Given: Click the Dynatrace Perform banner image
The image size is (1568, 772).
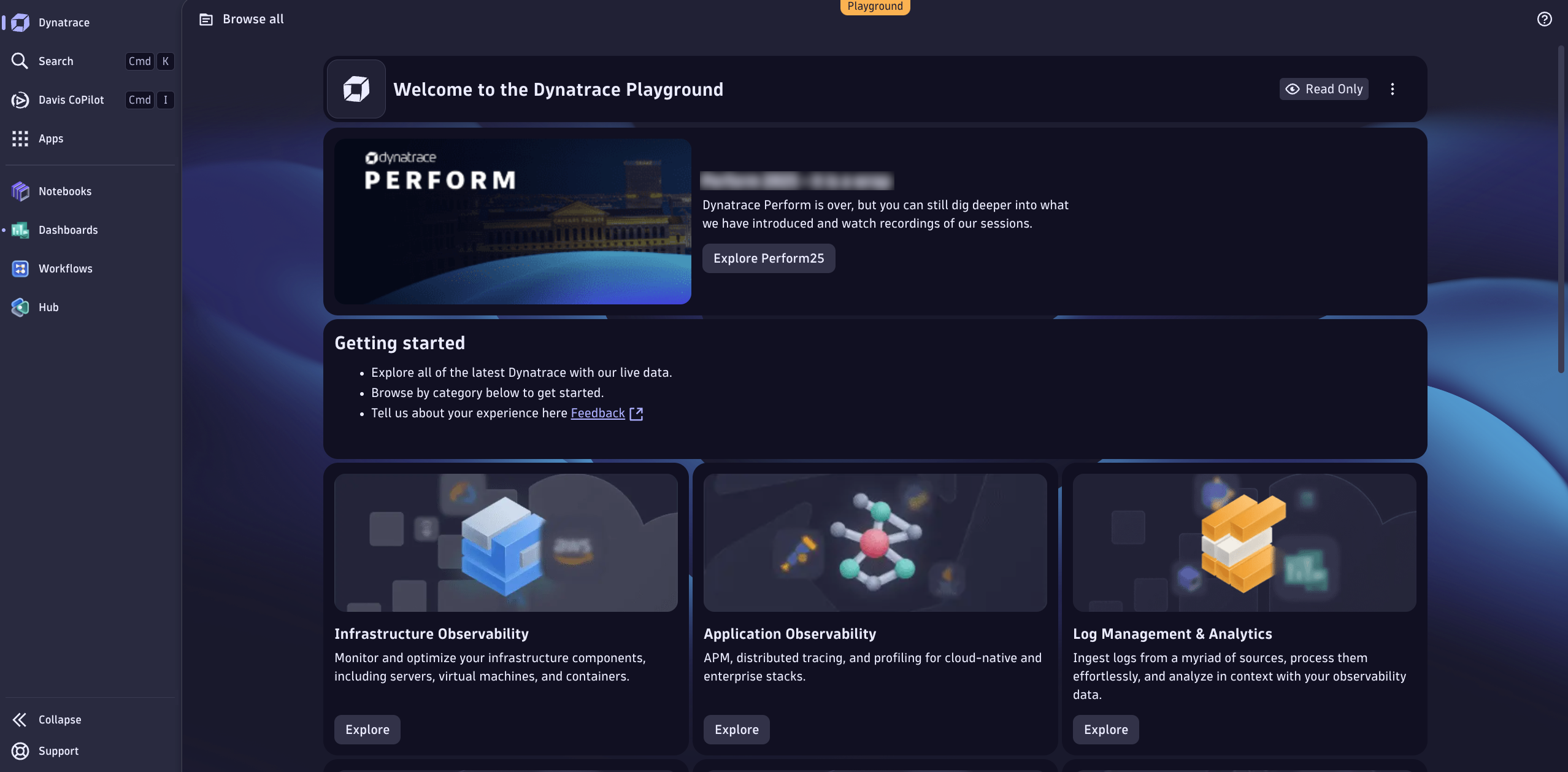Looking at the screenshot, I should (x=513, y=222).
